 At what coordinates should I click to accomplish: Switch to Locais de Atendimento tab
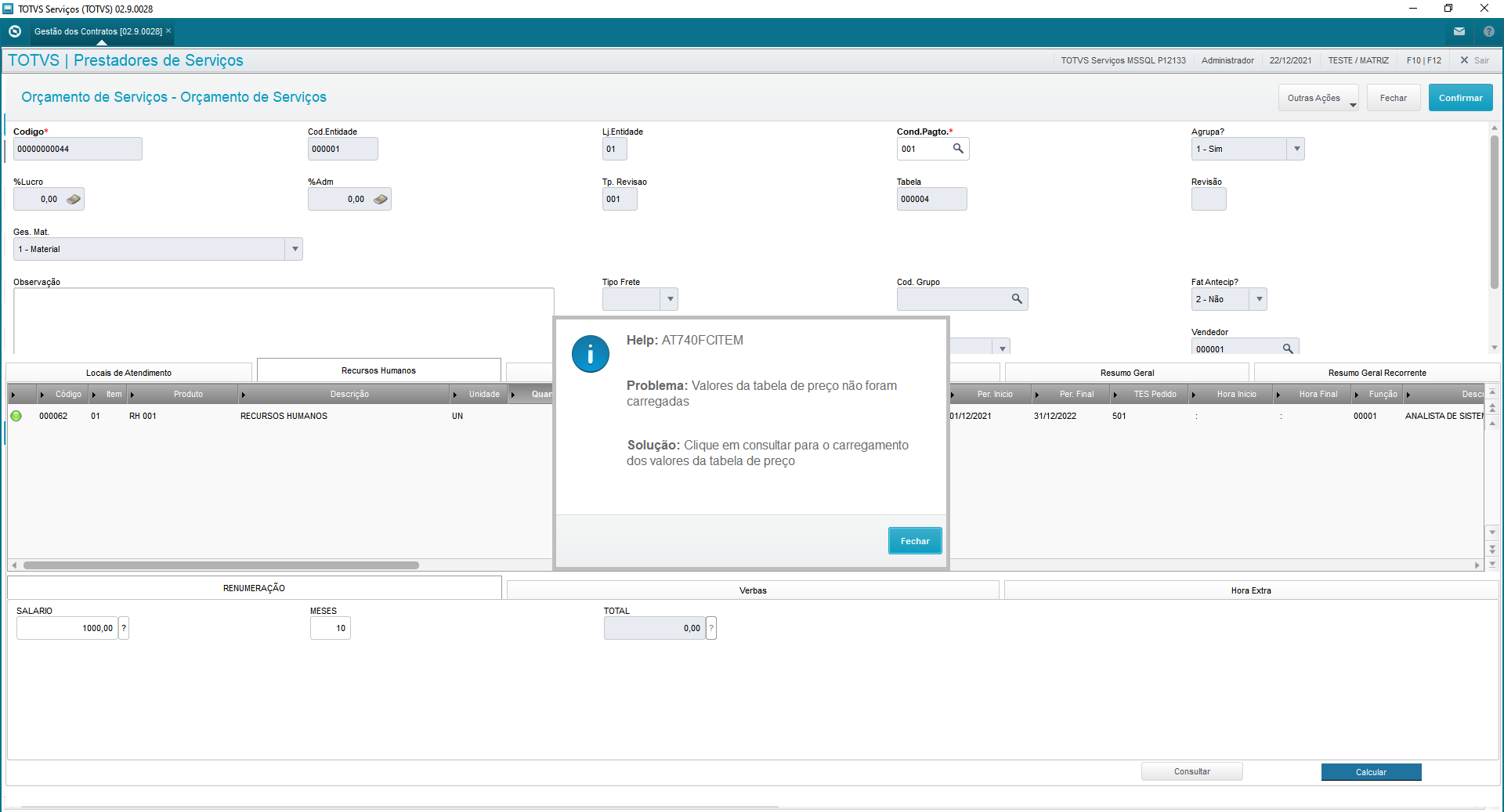click(x=128, y=373)
